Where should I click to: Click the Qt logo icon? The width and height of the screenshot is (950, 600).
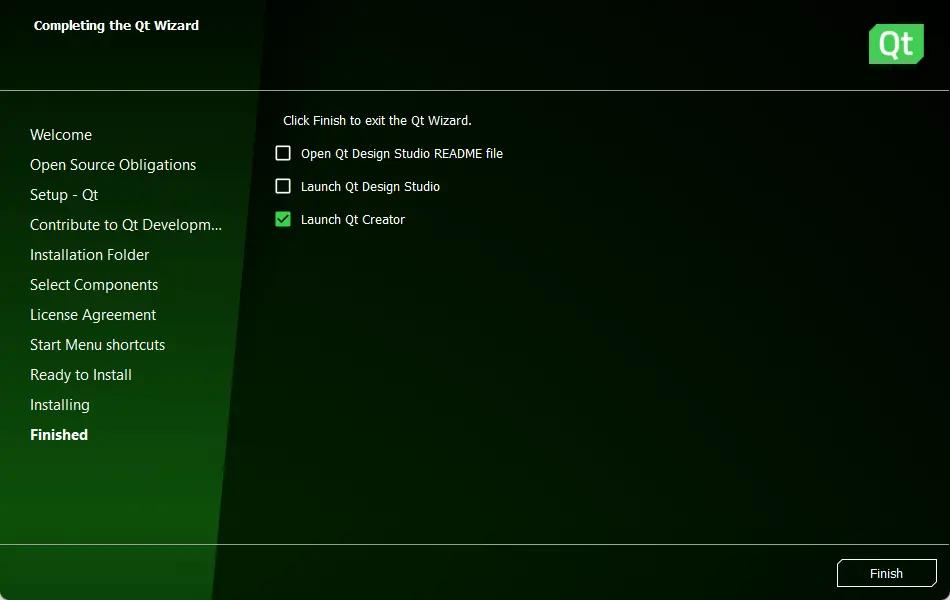[x=896, y=44]
